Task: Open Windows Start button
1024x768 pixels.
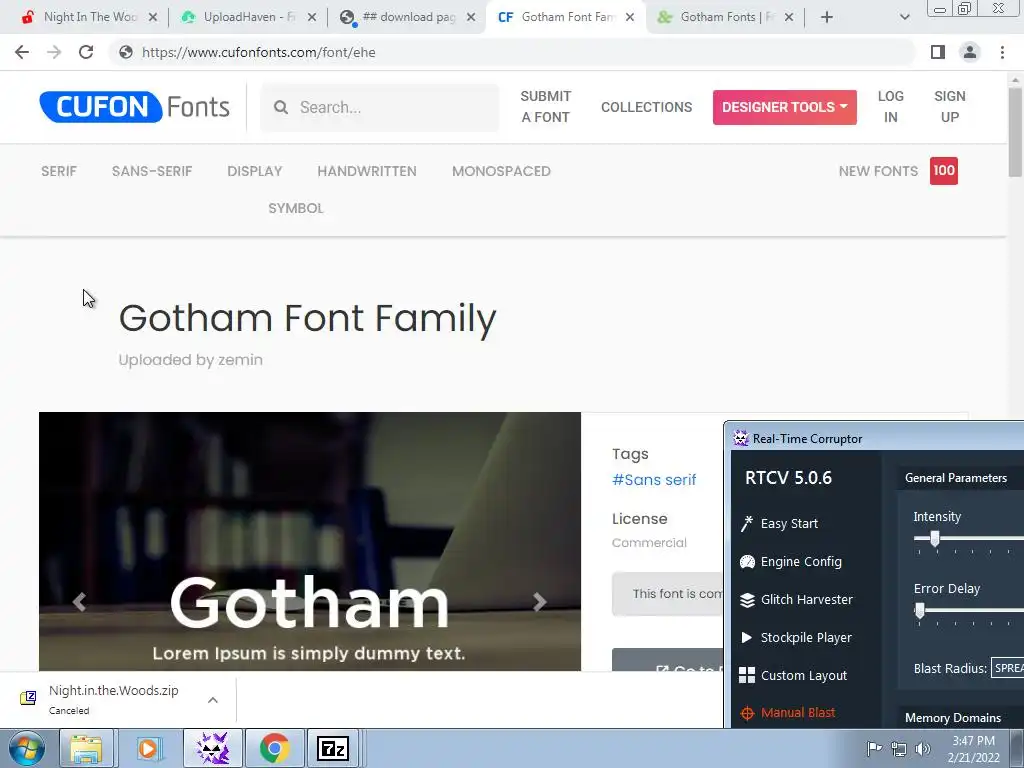Action: click(x=26, y=748)
